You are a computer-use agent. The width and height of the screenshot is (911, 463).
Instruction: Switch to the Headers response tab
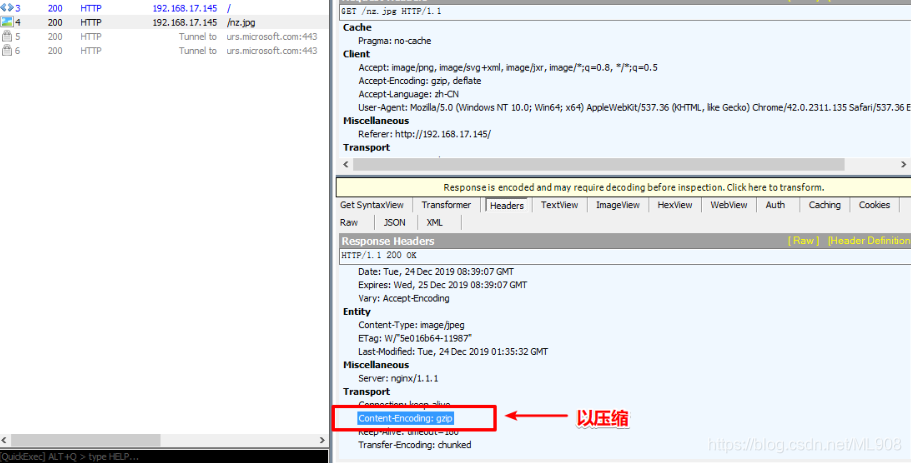(x=507, y=206)
